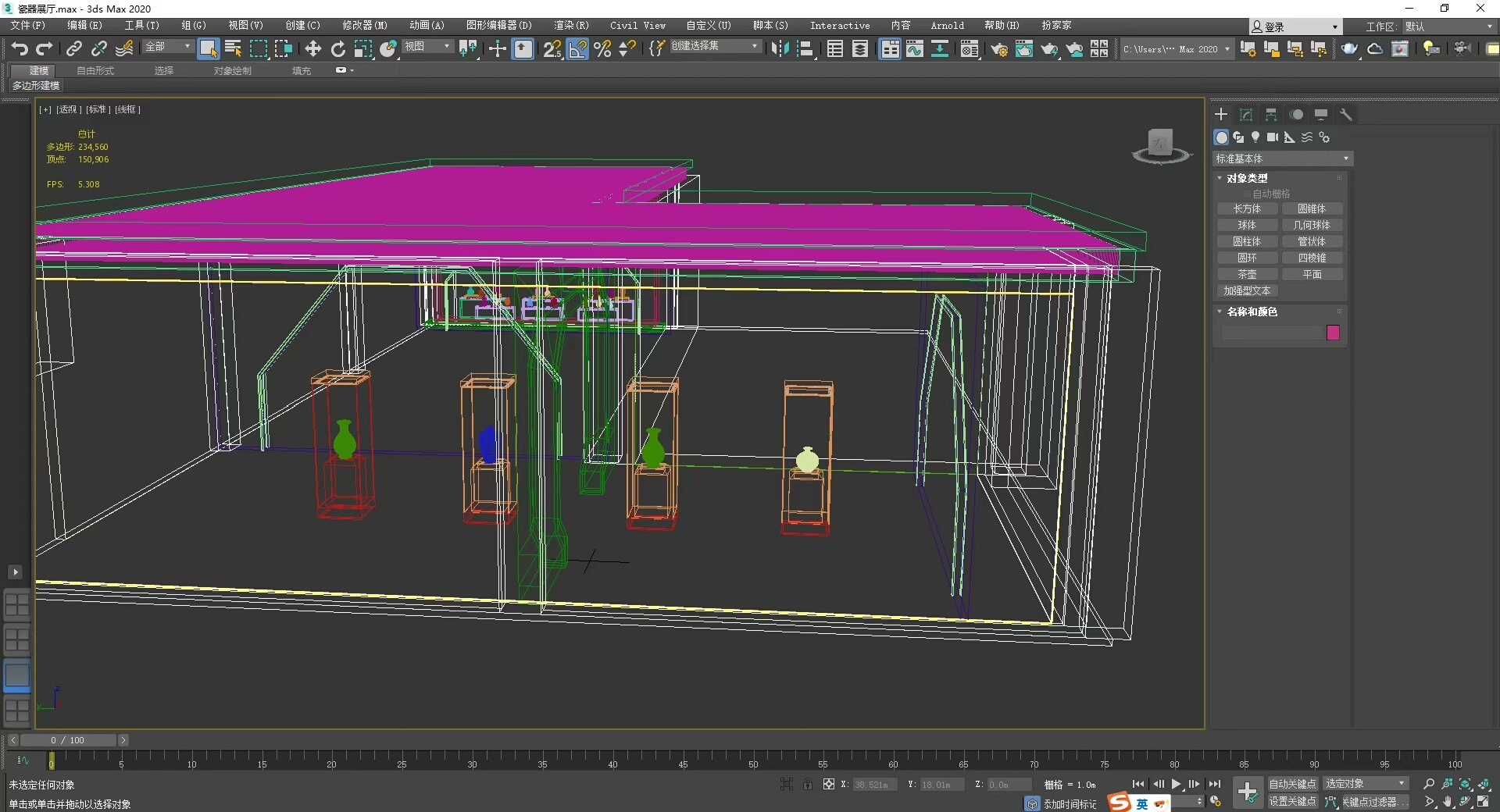1500x812 pixels.
Task: Click the 茶壶 teapot primitive button
Action: (x=1247, y=274)
